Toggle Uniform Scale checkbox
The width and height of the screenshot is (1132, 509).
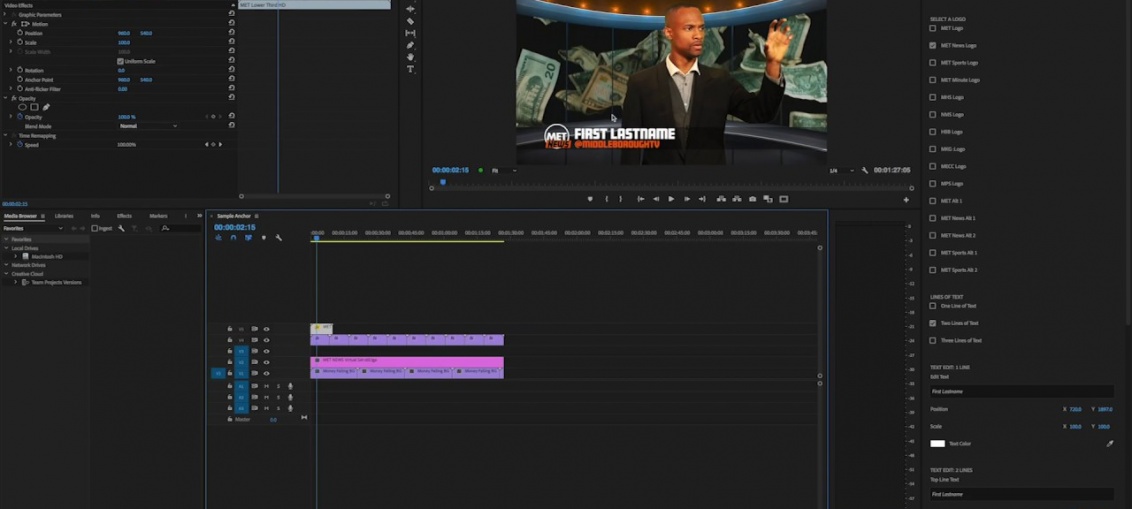(x=120, y=61)
